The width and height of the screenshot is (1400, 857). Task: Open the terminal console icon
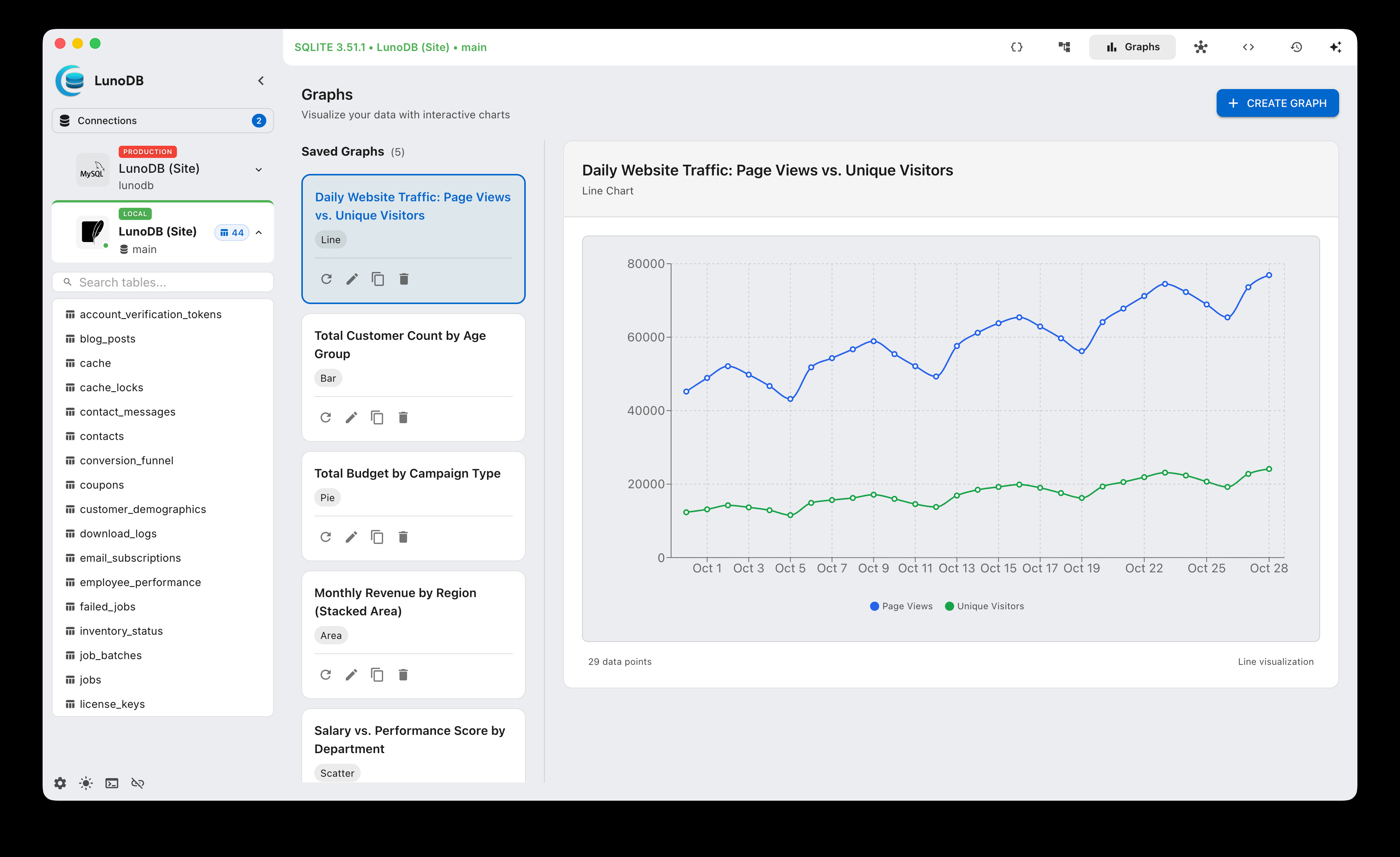click(112, 783)
